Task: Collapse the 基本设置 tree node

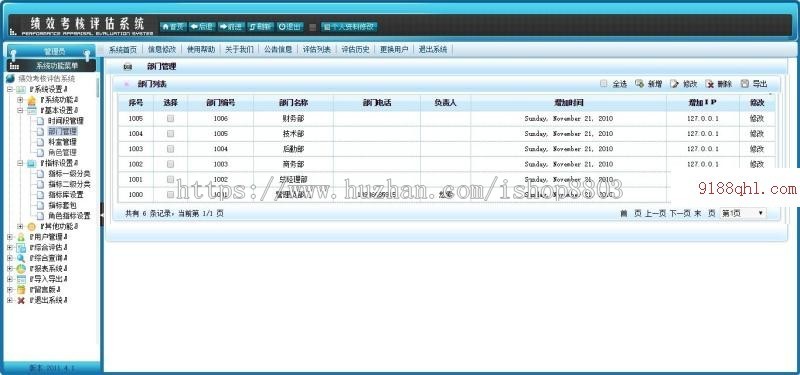Action: (20, 110)
